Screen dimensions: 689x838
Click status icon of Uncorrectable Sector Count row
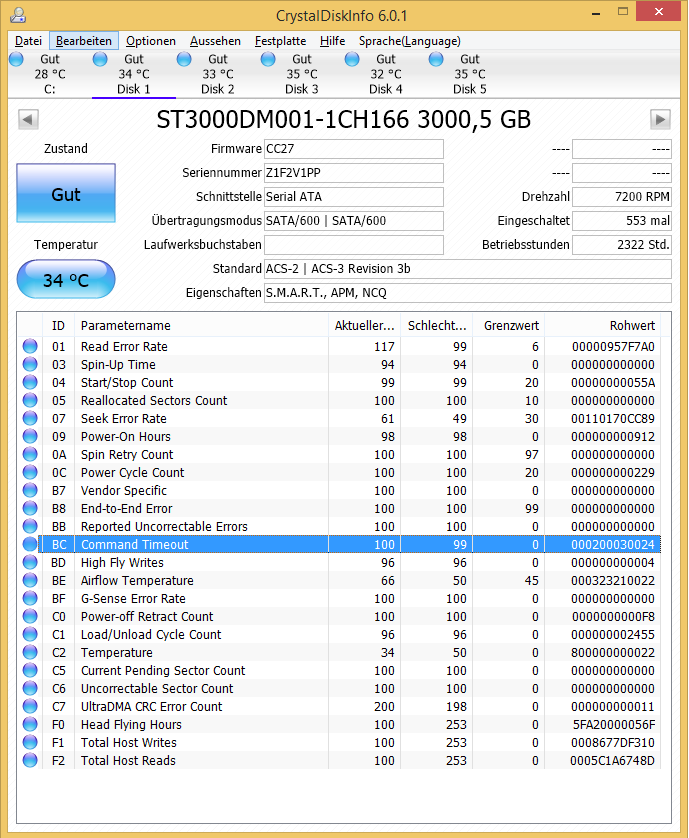coord(30,688)
